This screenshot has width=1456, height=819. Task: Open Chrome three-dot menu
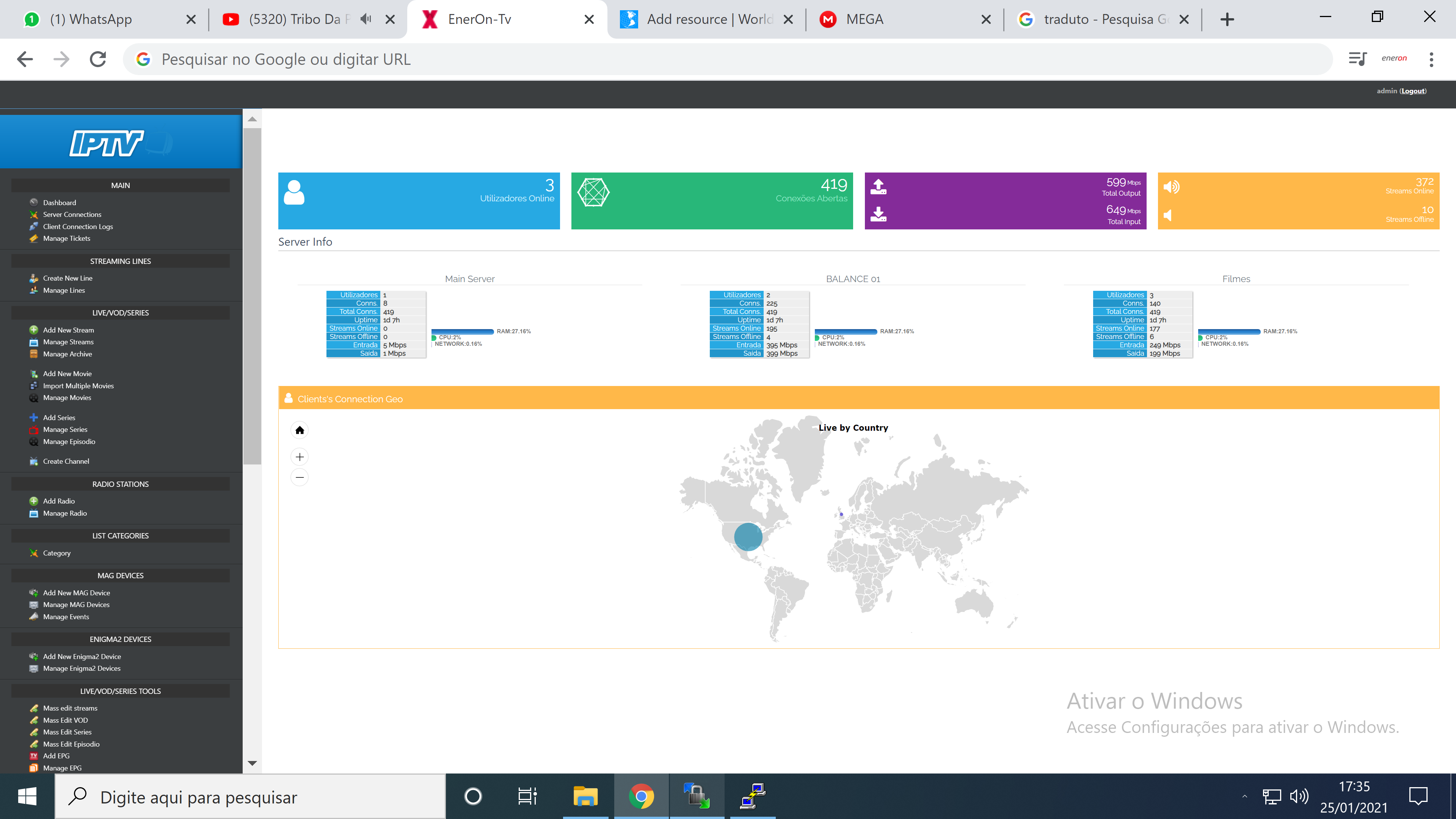[1431, 59]
